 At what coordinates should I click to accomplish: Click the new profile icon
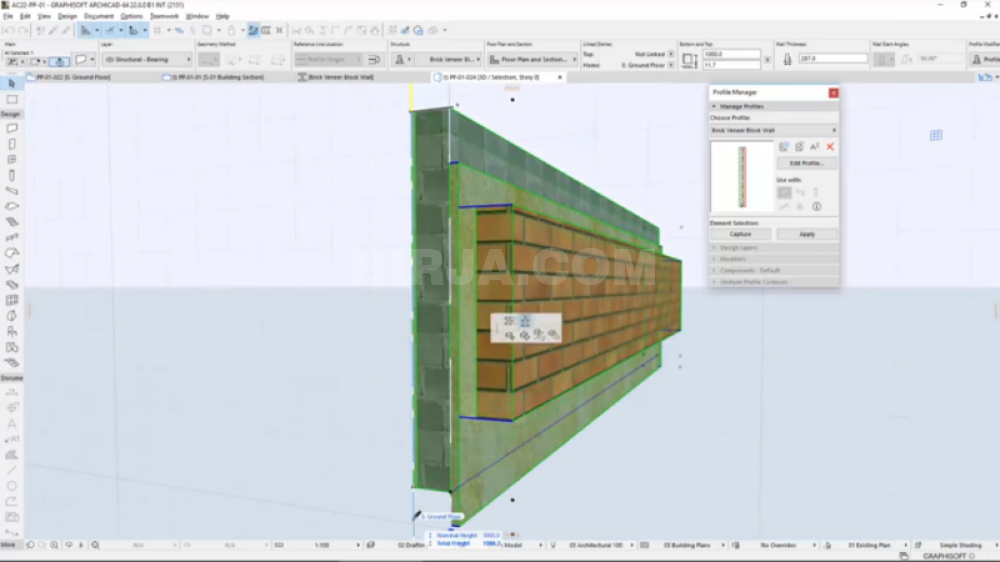pos(784,147)
